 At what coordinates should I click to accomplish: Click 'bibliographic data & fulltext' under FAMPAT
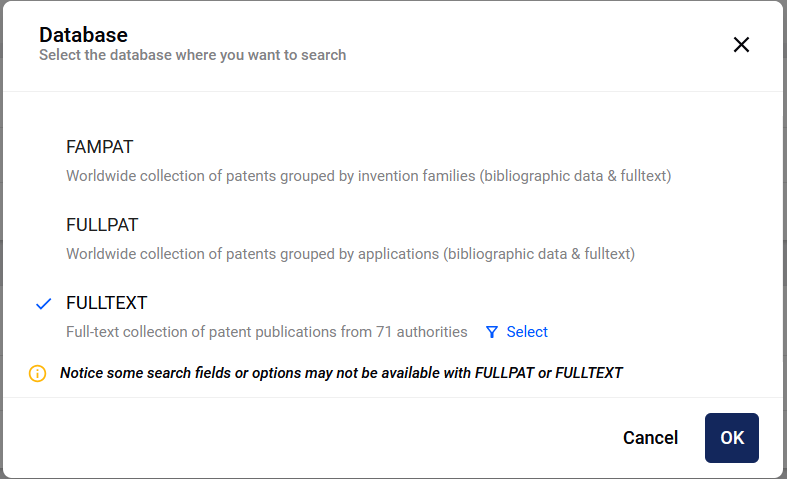point(575,176)
